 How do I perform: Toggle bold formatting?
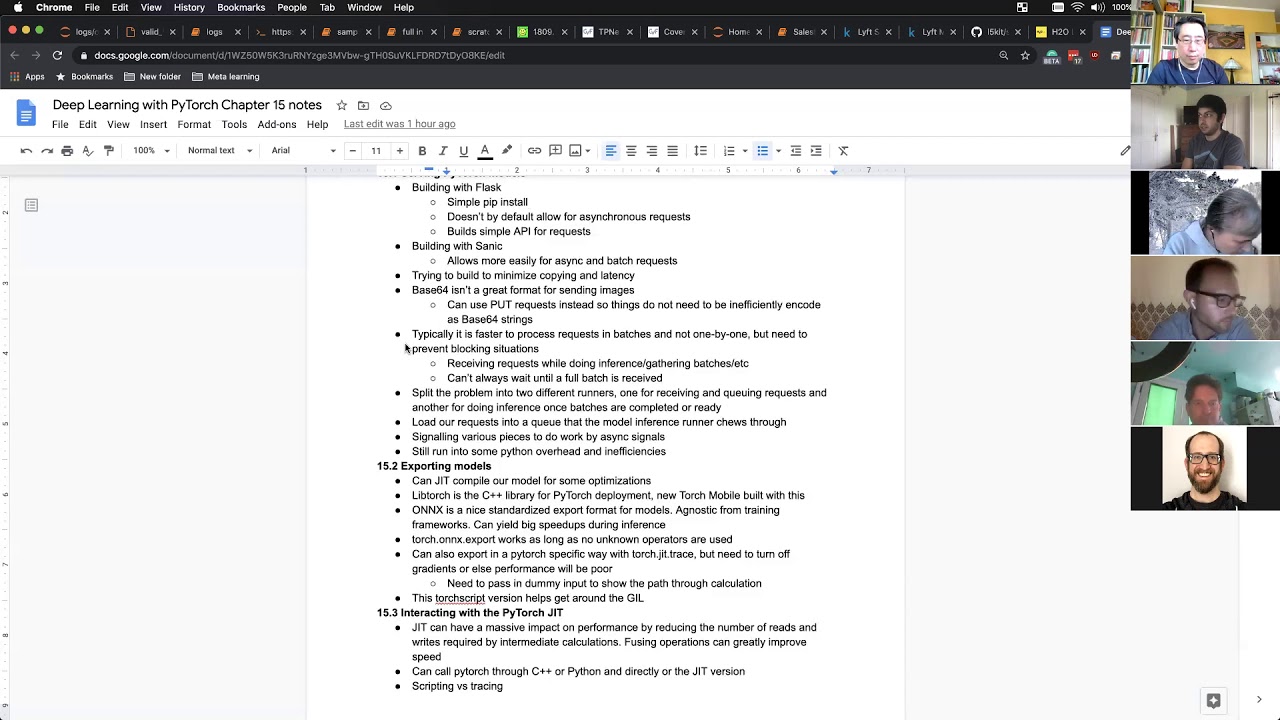(422, 151)
